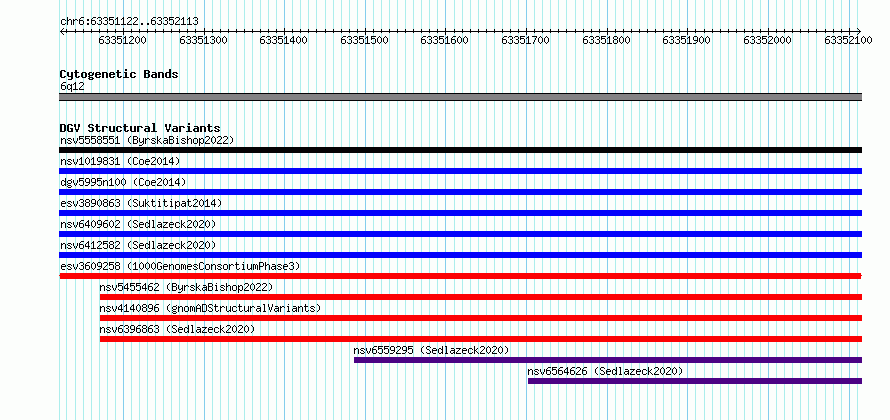Click ruler position 63351800
890x420 pixels.
606,41
